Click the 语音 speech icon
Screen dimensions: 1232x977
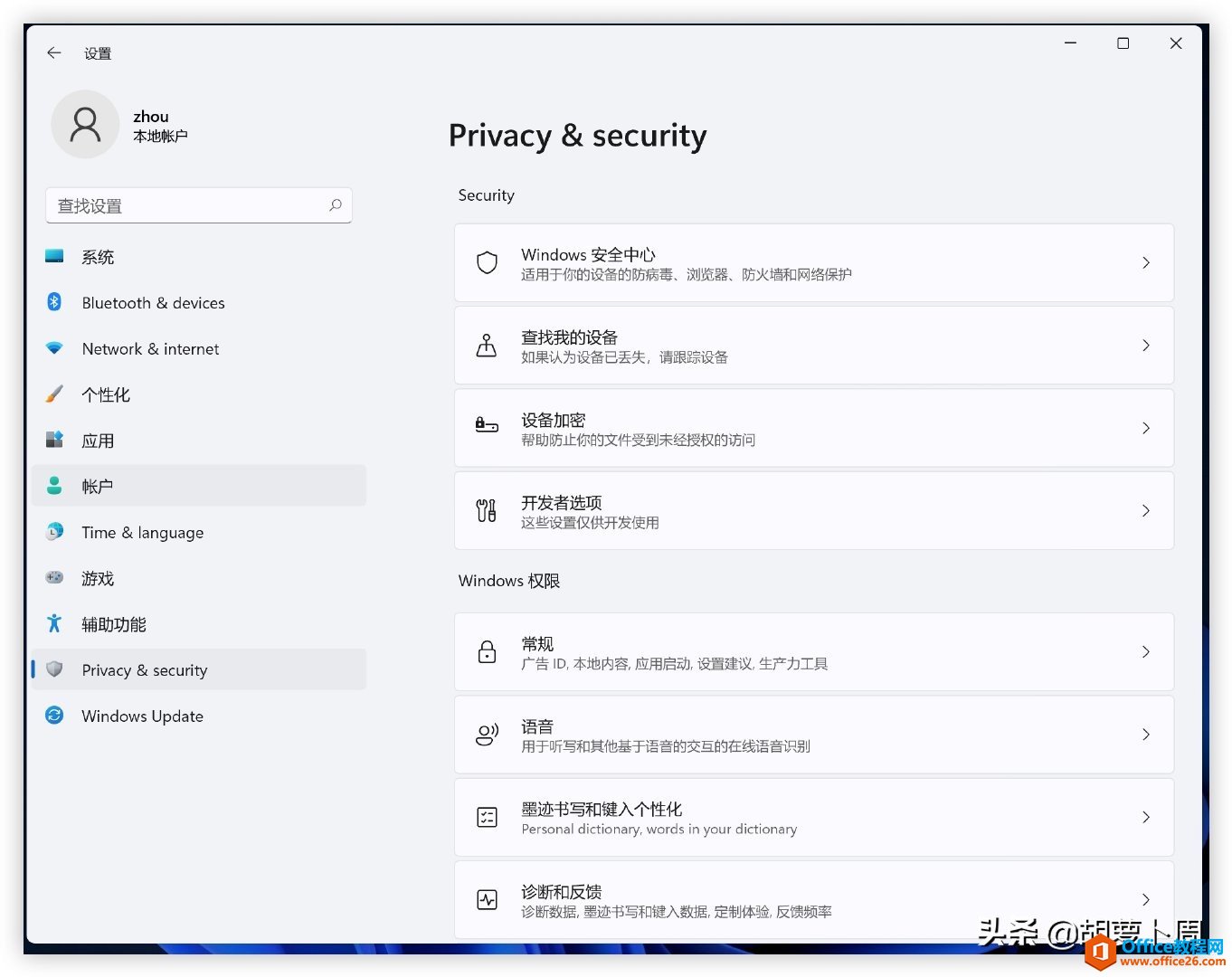[x=487, y=735]
